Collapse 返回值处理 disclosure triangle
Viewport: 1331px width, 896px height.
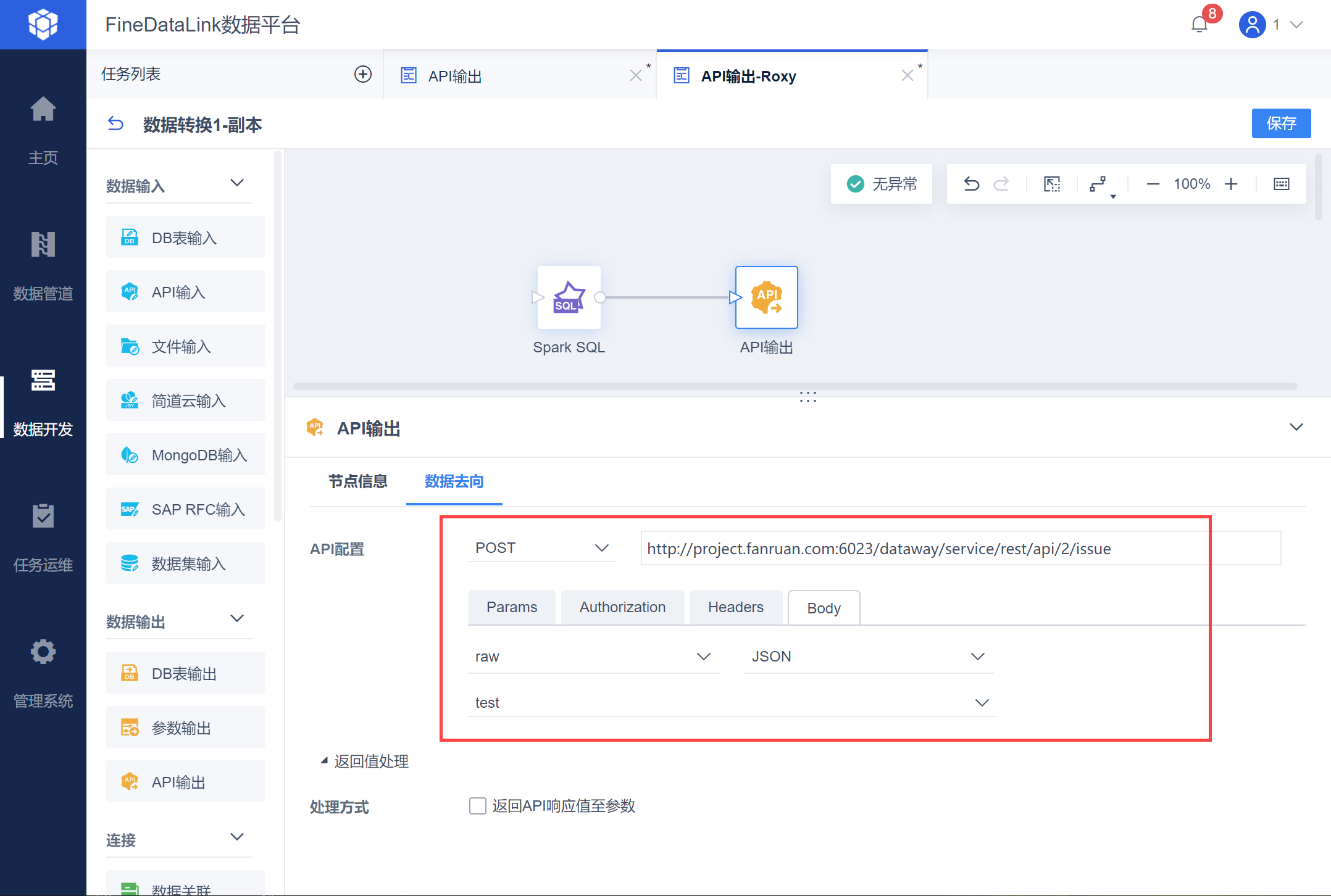point(324,761)
